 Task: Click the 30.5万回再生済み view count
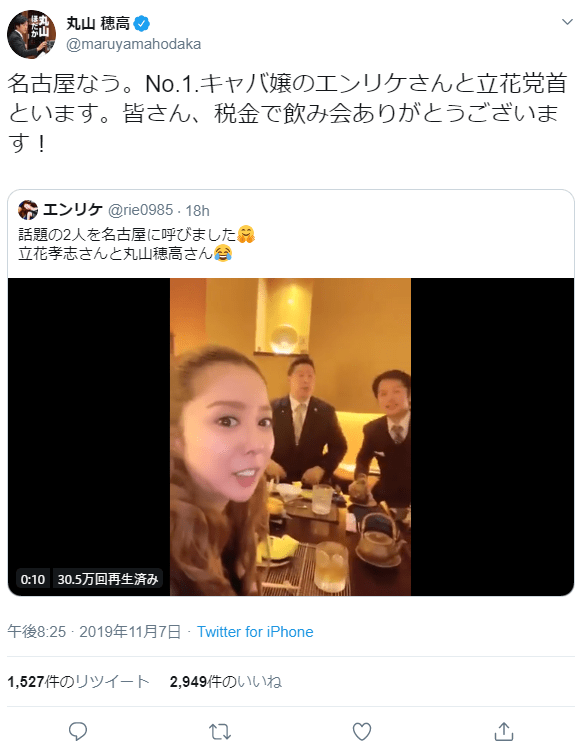coord(108,579)
